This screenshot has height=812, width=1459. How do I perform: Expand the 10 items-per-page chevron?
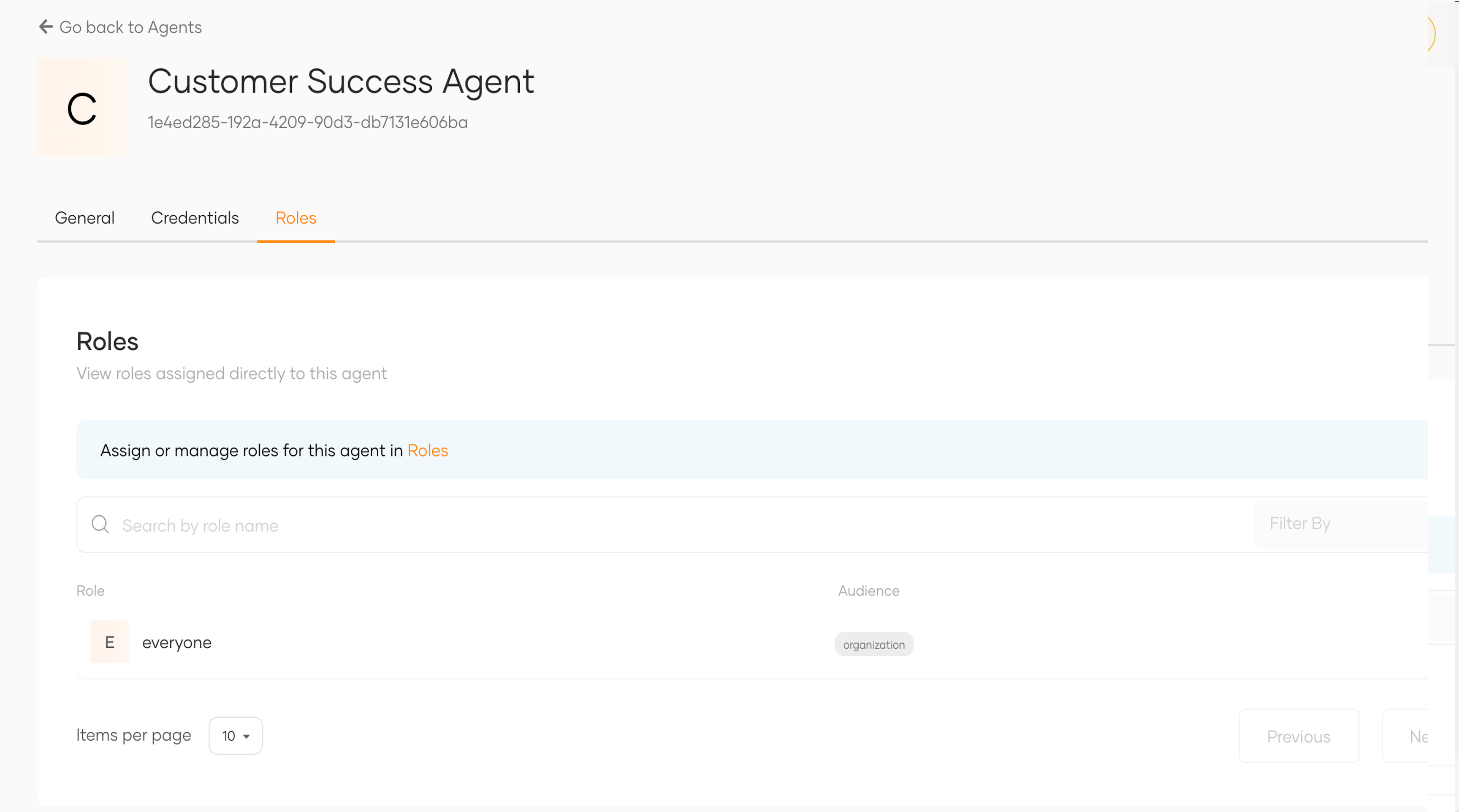coord(247,737)
